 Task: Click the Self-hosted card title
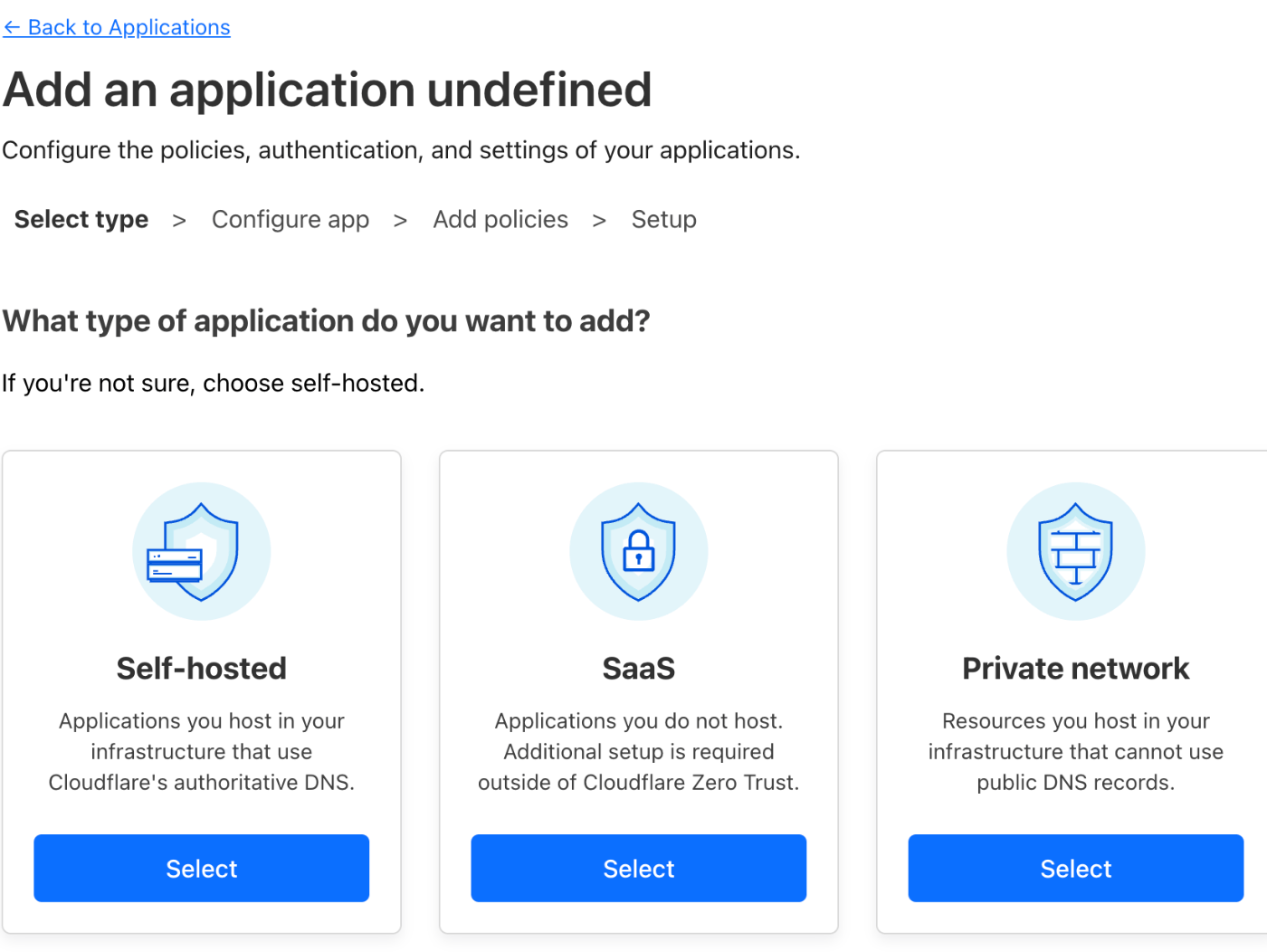click(201, 668)
